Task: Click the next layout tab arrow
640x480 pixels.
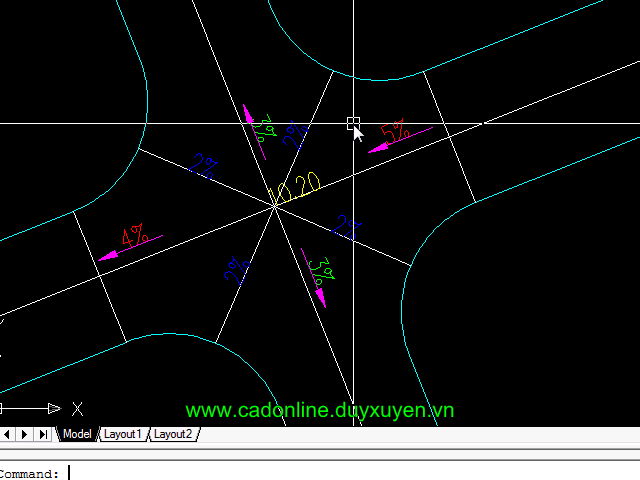Action: point(25,434)
